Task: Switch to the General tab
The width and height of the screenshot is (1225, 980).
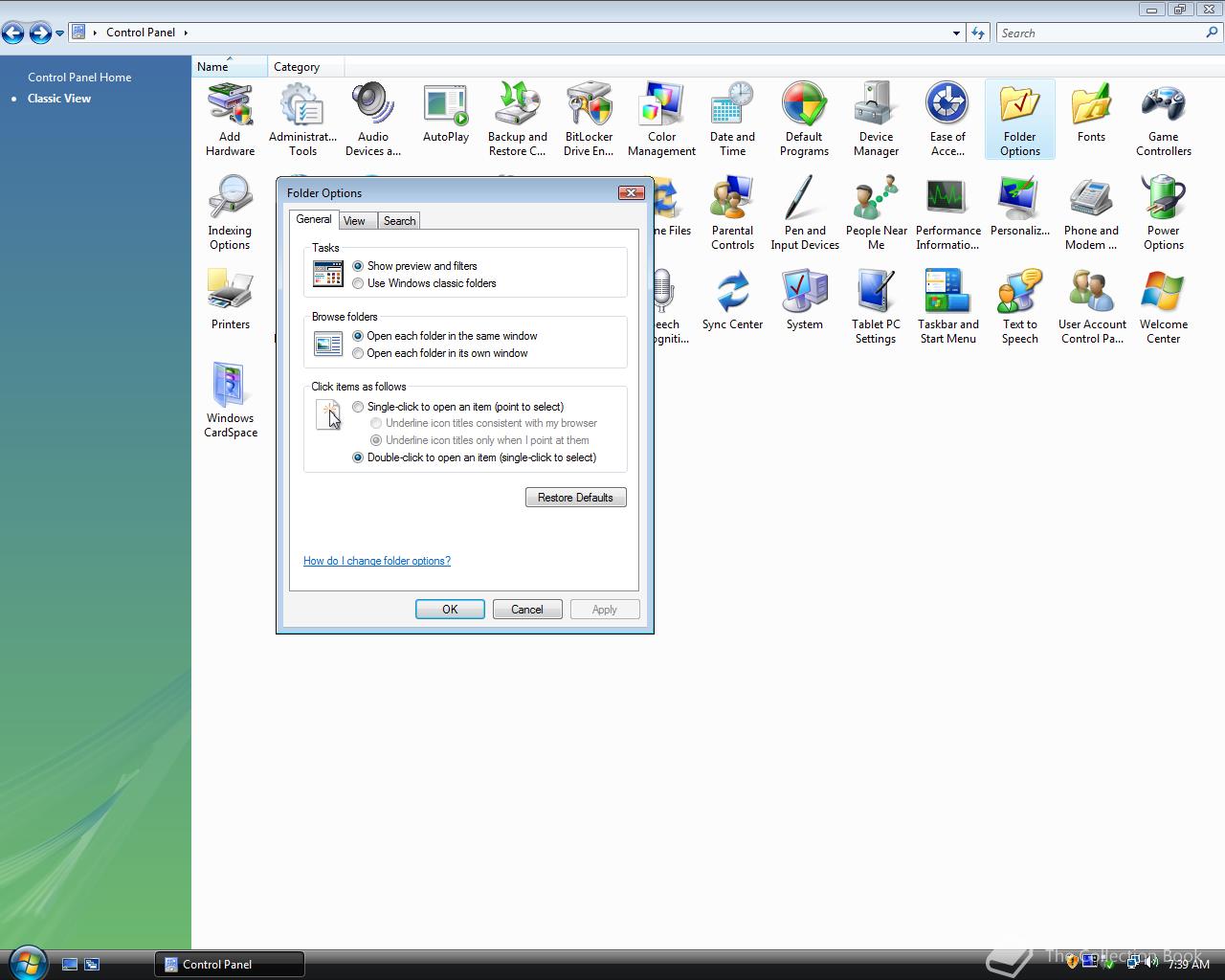Action: [x=313, y=219]
